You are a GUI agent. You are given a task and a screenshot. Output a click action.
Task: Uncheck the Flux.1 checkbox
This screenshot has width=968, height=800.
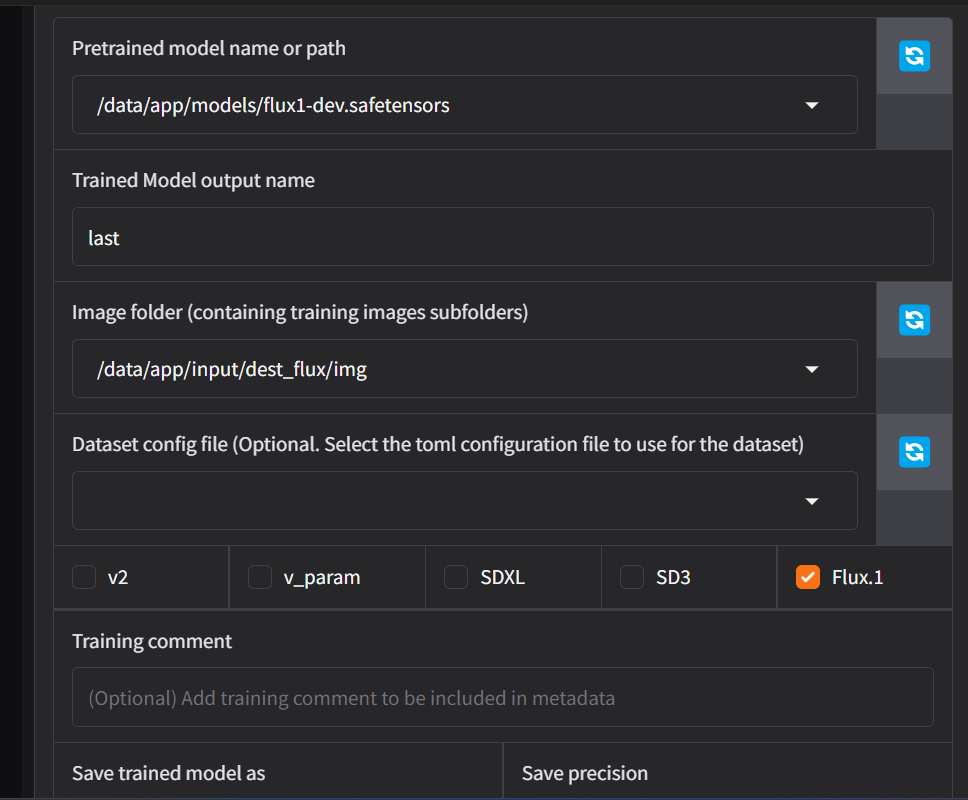(x=808, y=577)
